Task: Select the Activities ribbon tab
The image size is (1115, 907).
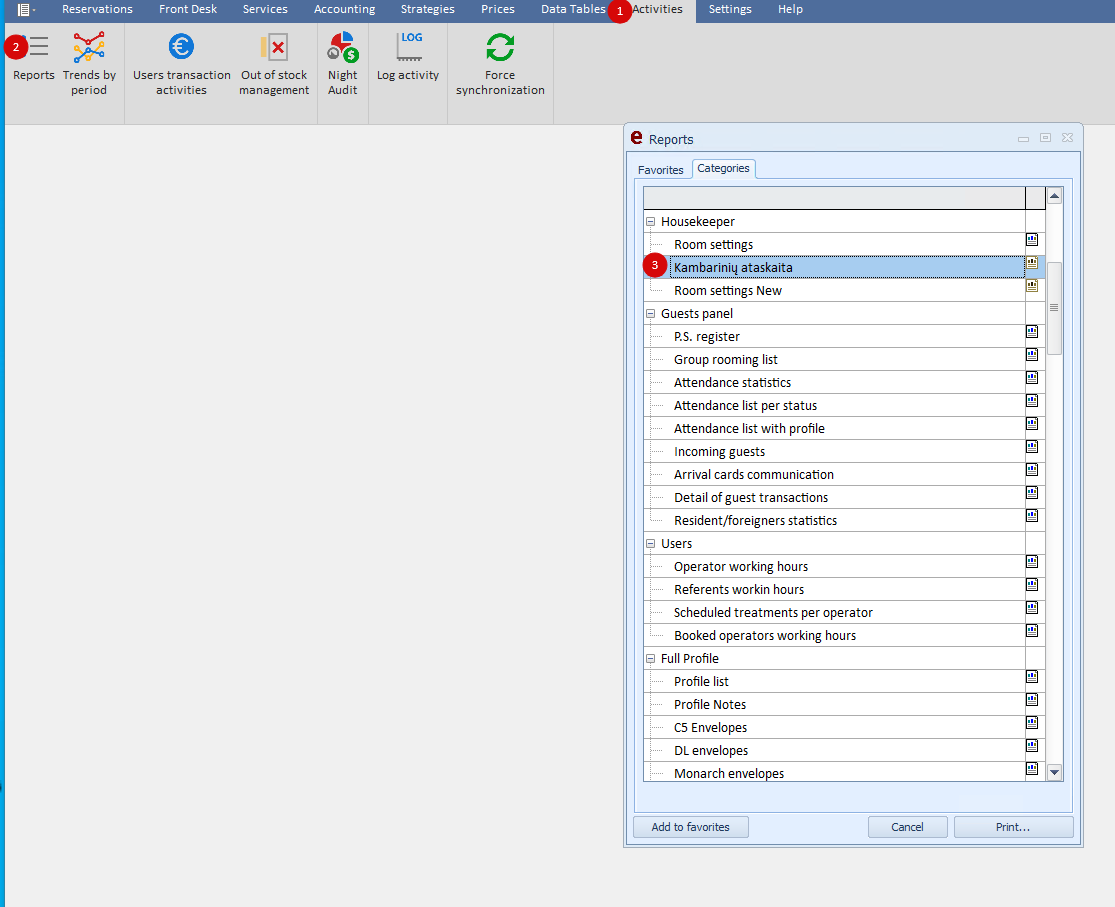Action: click(657, 9)
